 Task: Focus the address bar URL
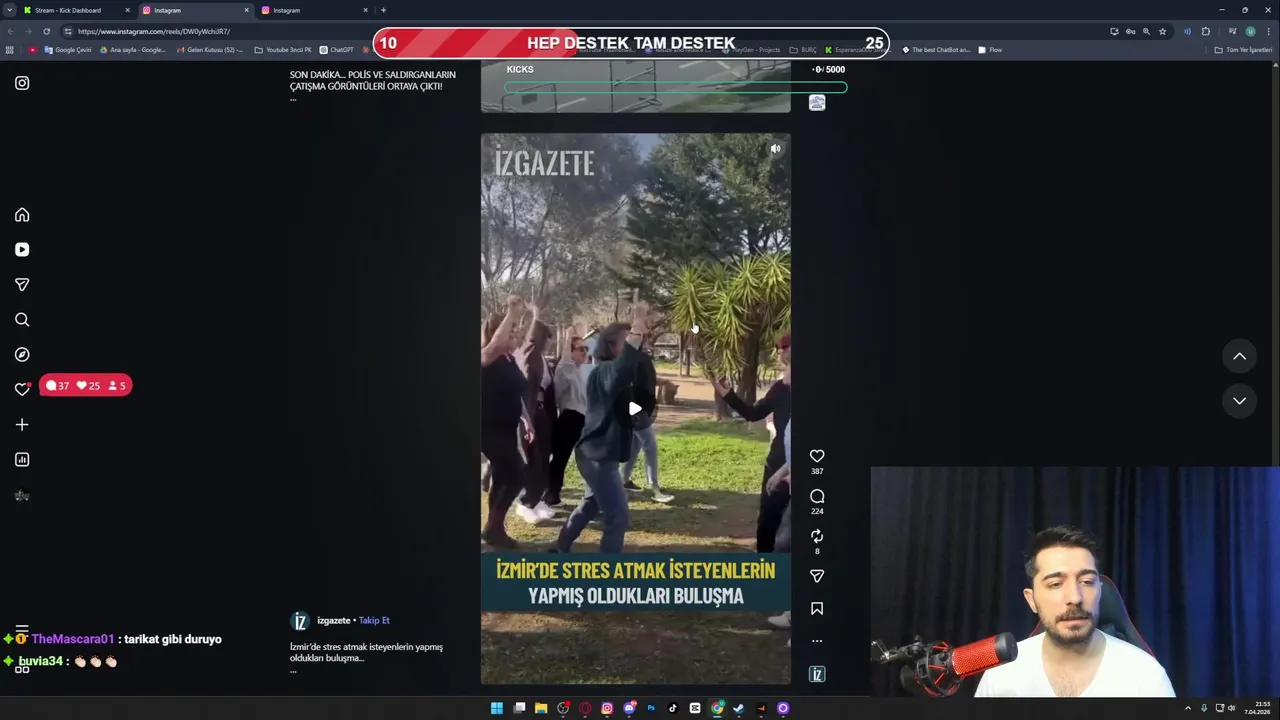coord(154,31)
